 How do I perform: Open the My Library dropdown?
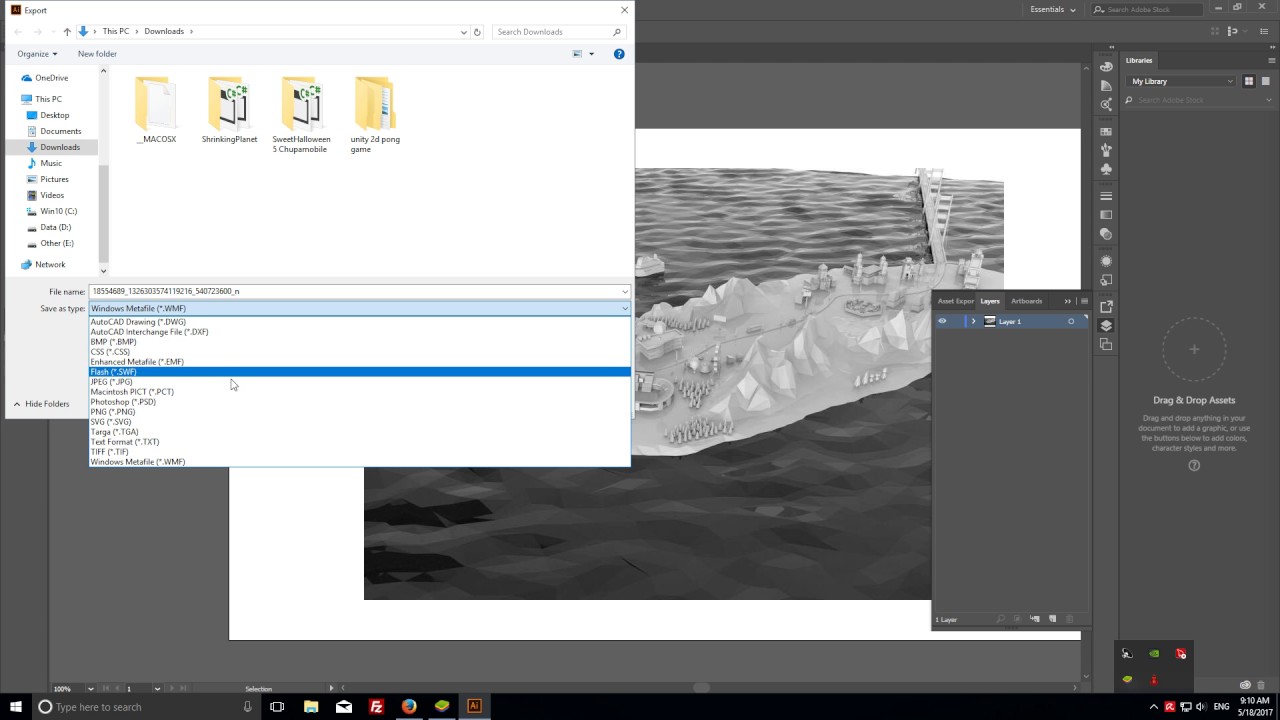1182,81
